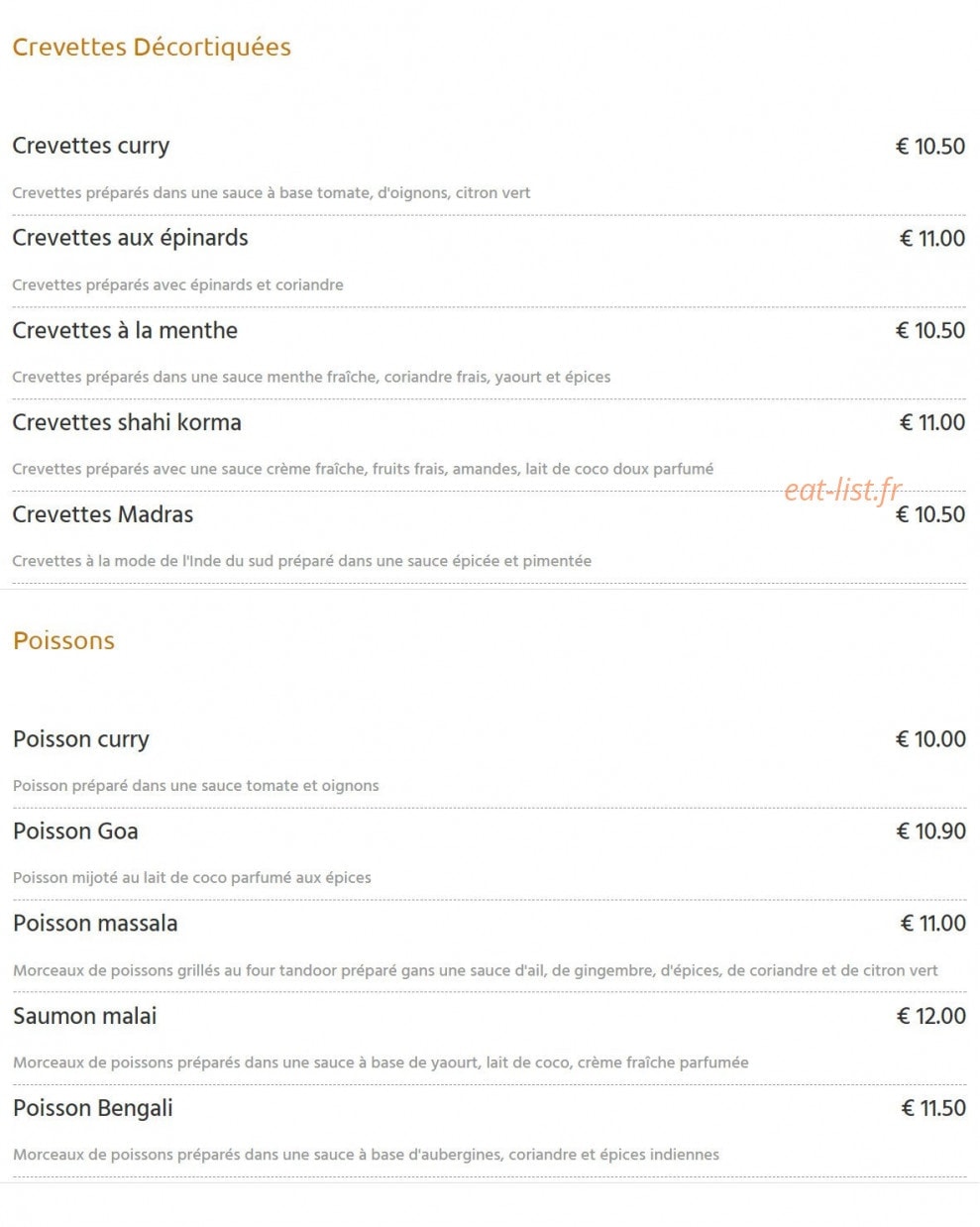Open the Crevettes à la menthe item
This screenshot has height=1227, width=980.
[x=125, y=331]
